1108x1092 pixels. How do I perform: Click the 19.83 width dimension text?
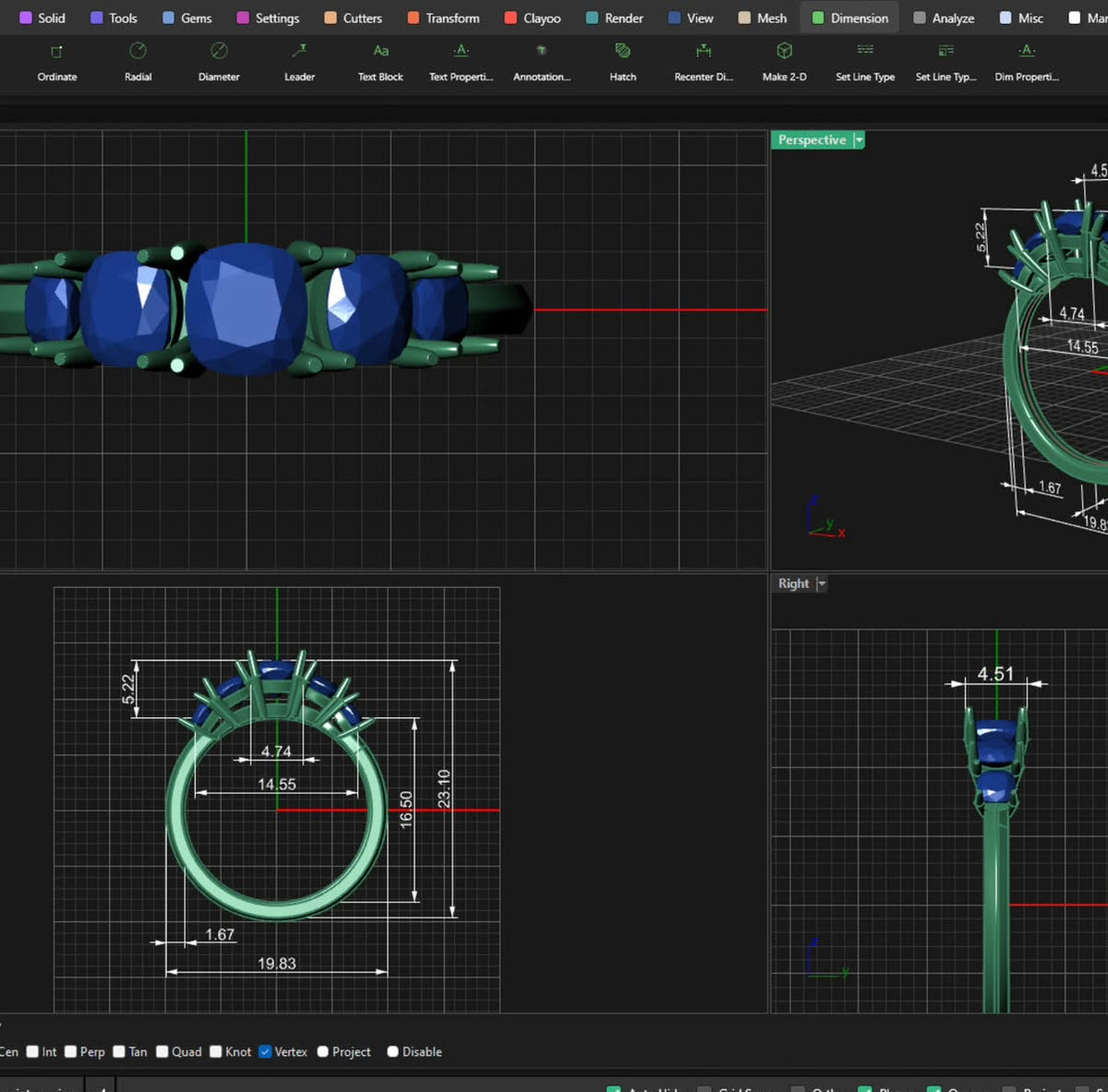coord(277,963)
